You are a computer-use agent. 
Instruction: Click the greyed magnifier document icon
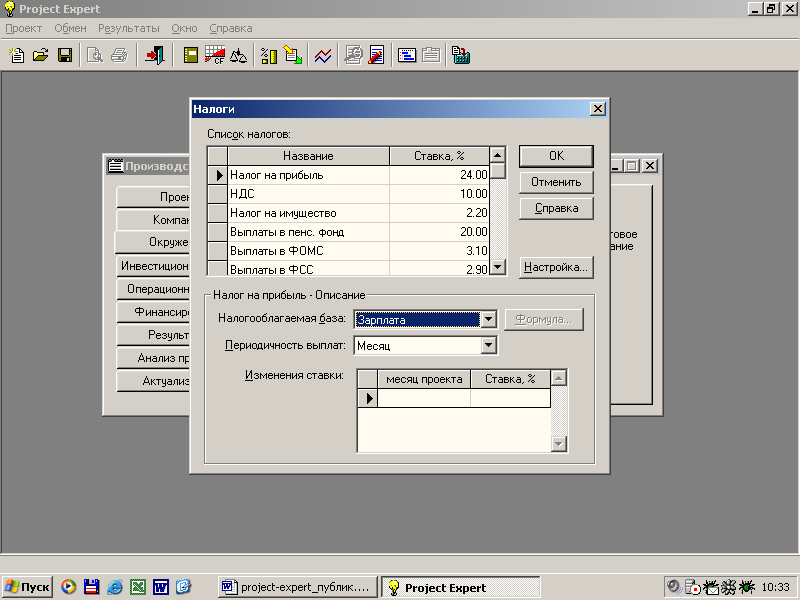pos(353,55)
